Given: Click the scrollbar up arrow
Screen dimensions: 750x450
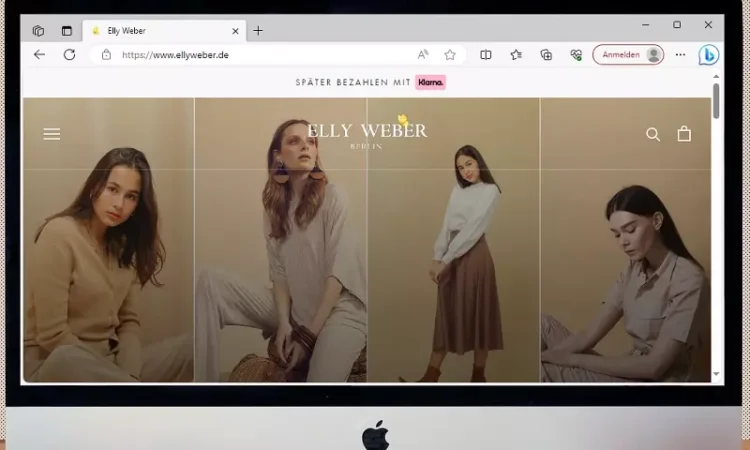Looking at the screenshot, I should (x=716, y=77).
